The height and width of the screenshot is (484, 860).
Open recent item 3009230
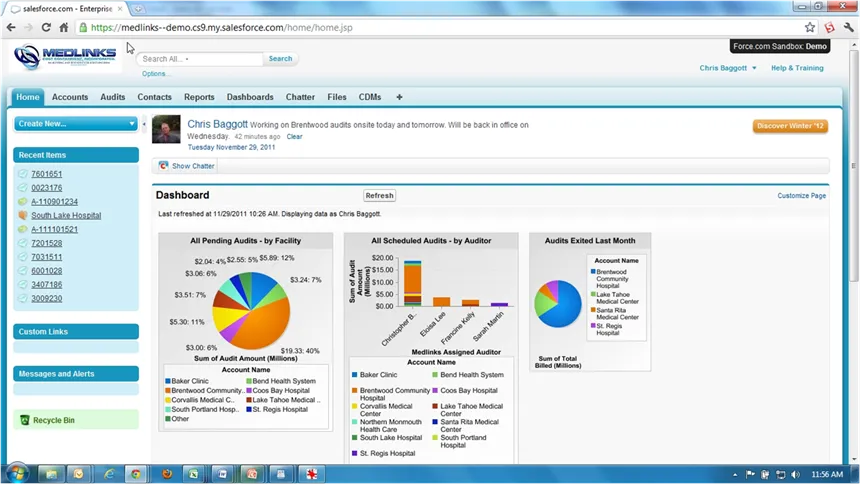click(47, 299)
